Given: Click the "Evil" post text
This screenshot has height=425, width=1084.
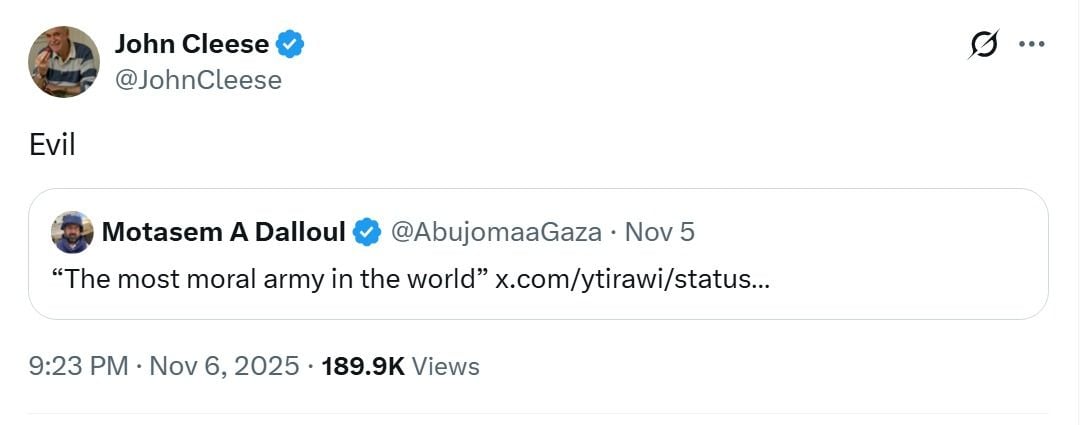Looking at the screenshot, I should pyautogui.click(x=52, y=144).
